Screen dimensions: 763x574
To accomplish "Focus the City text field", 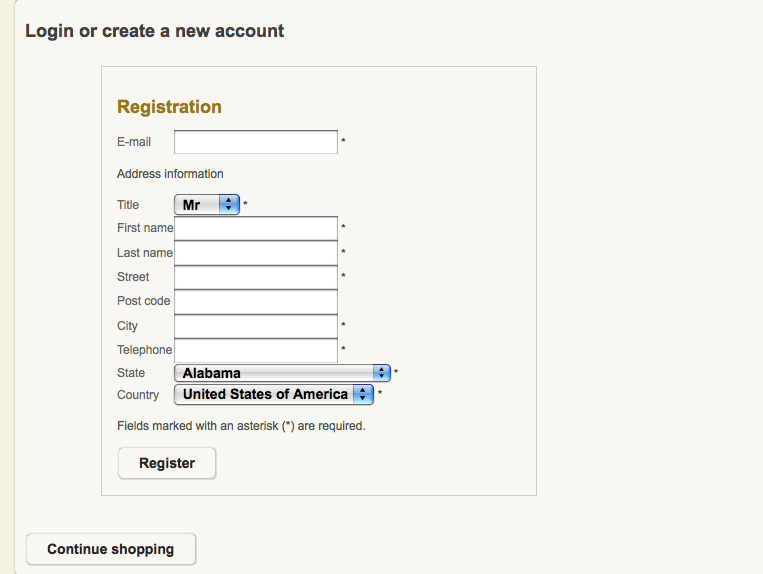I will pos(256,326).
